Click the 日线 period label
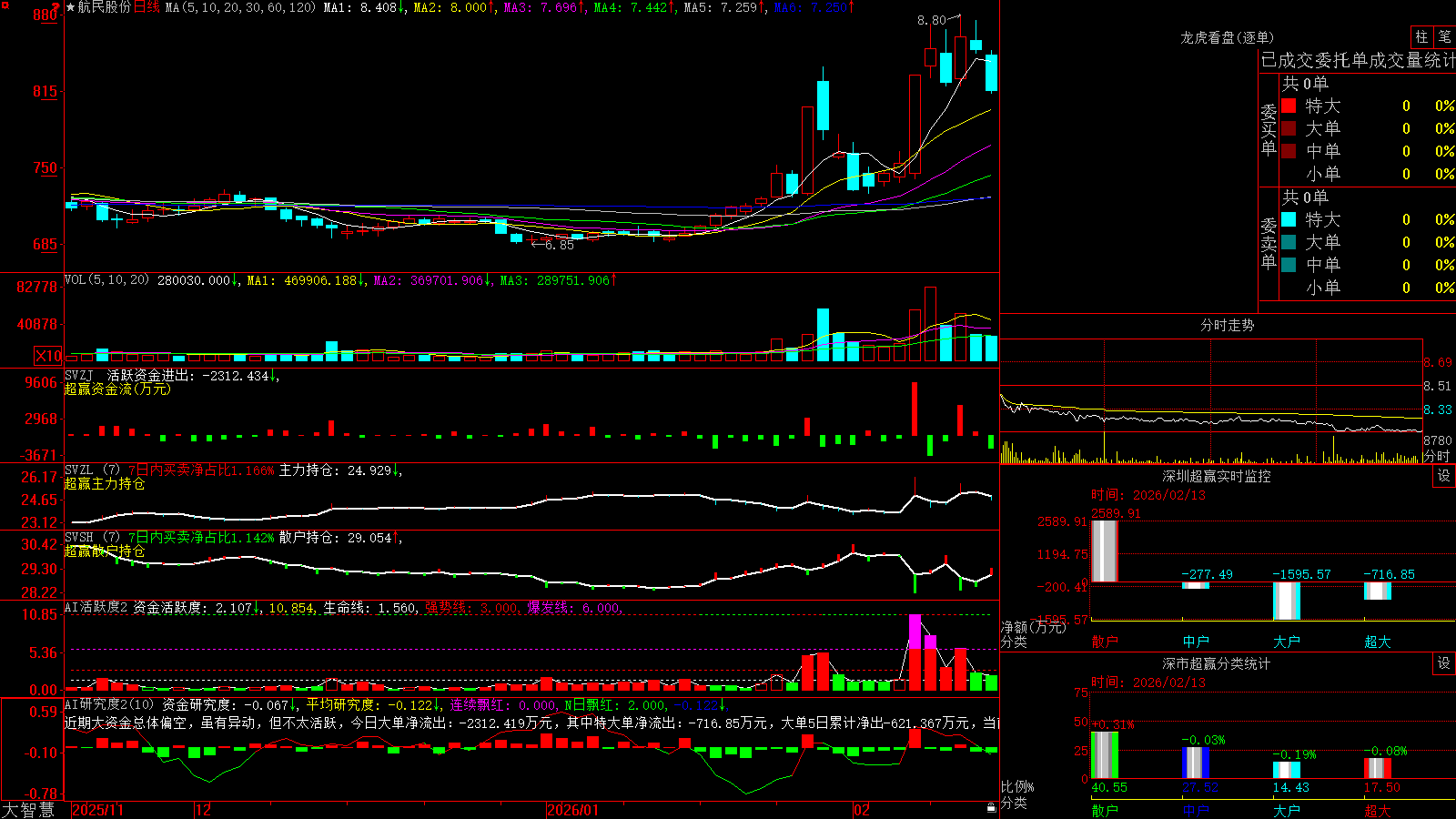Image resolution: width=1456 pixels, height=819 pixels. (147, 7)
